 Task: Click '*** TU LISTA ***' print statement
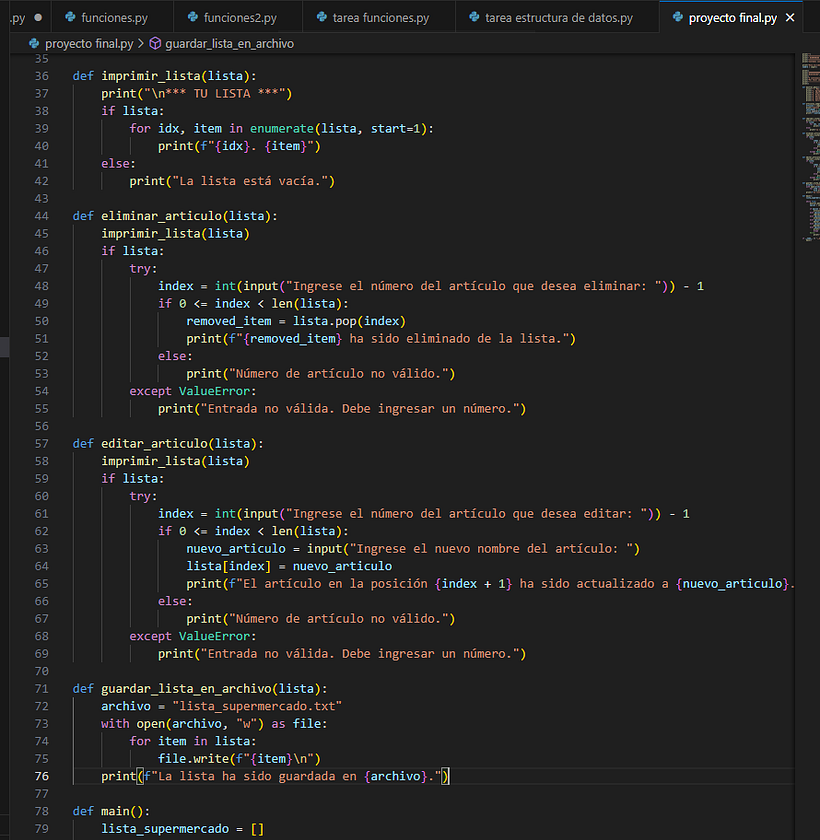[197, 94]
